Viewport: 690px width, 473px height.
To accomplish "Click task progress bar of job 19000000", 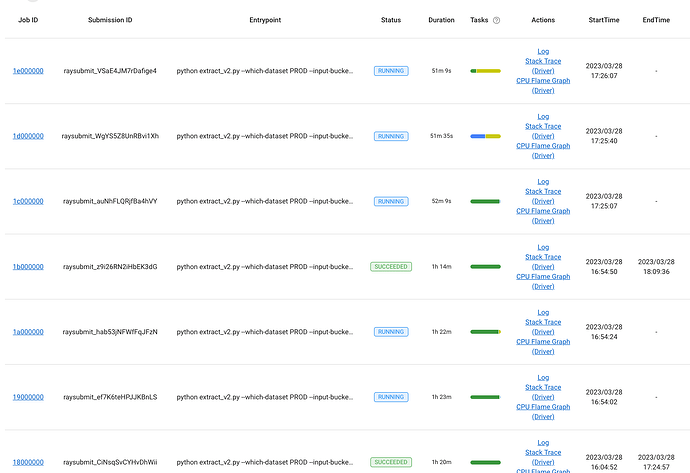I will (x=485, y=397).
